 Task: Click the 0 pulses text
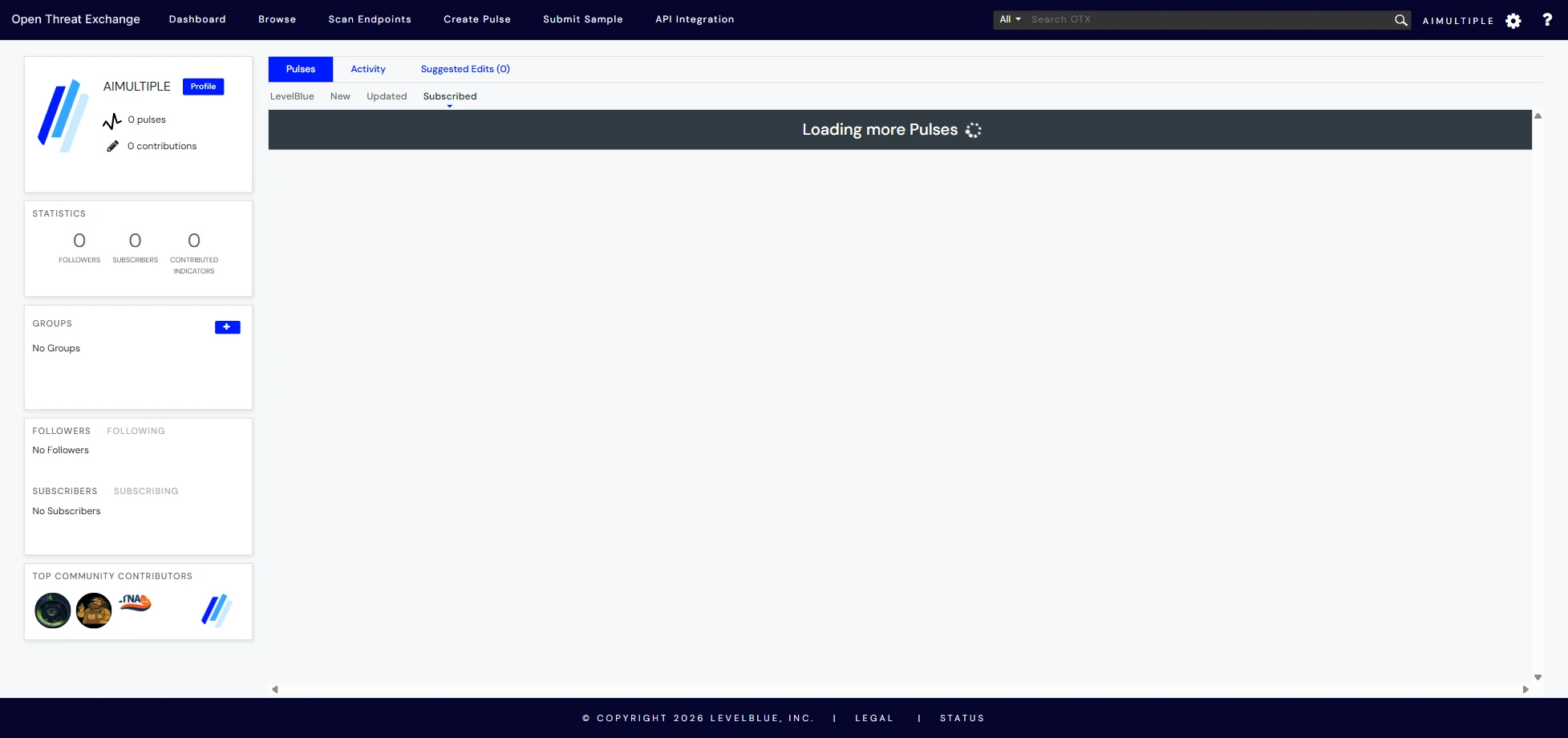pos(147,120)
